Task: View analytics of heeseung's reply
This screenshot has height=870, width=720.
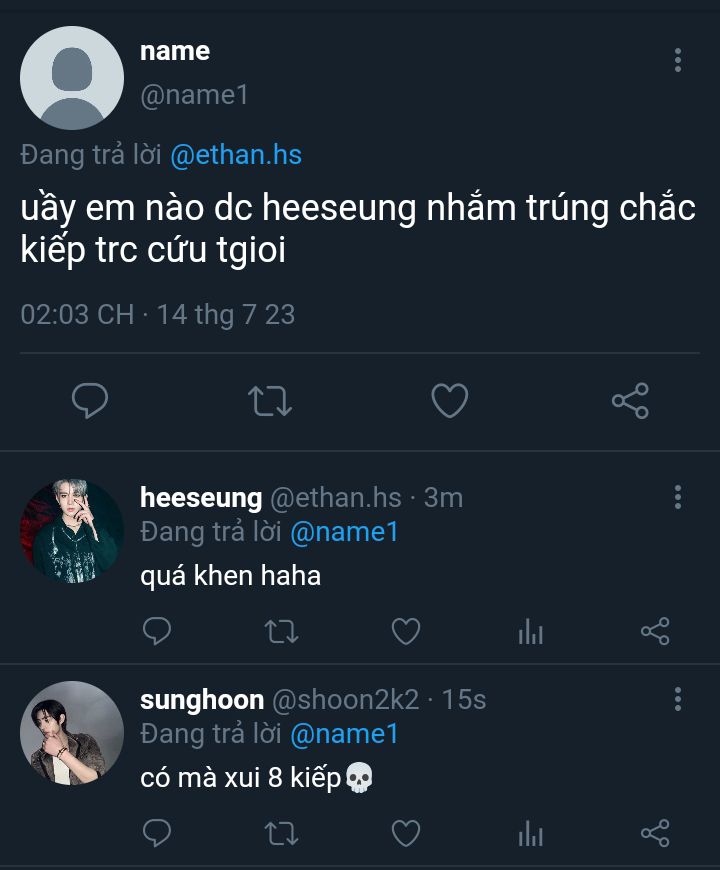Action: (530, 631)
